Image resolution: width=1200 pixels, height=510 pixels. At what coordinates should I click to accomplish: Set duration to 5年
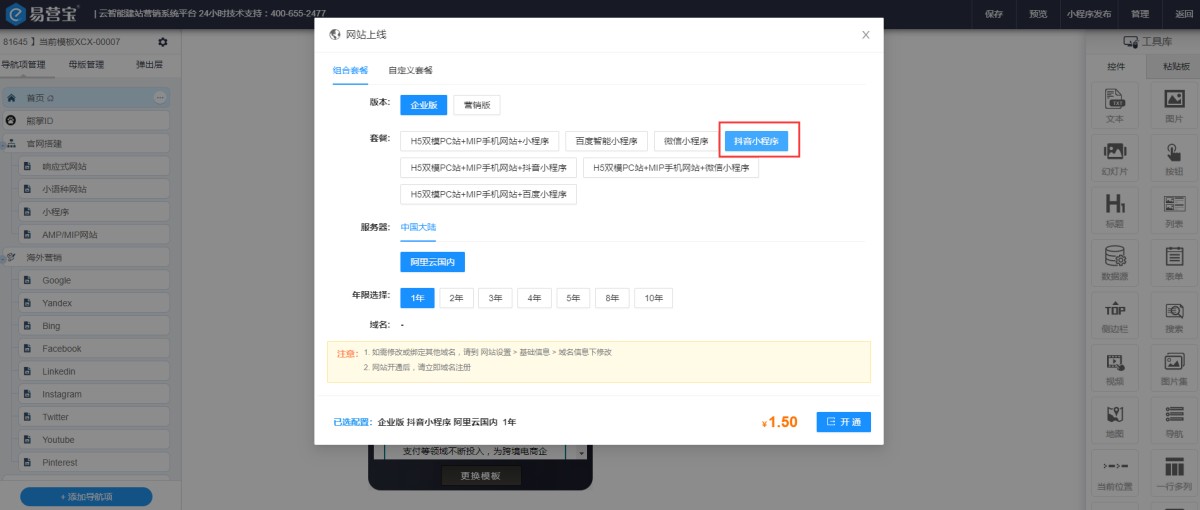(x=573, y=298)
